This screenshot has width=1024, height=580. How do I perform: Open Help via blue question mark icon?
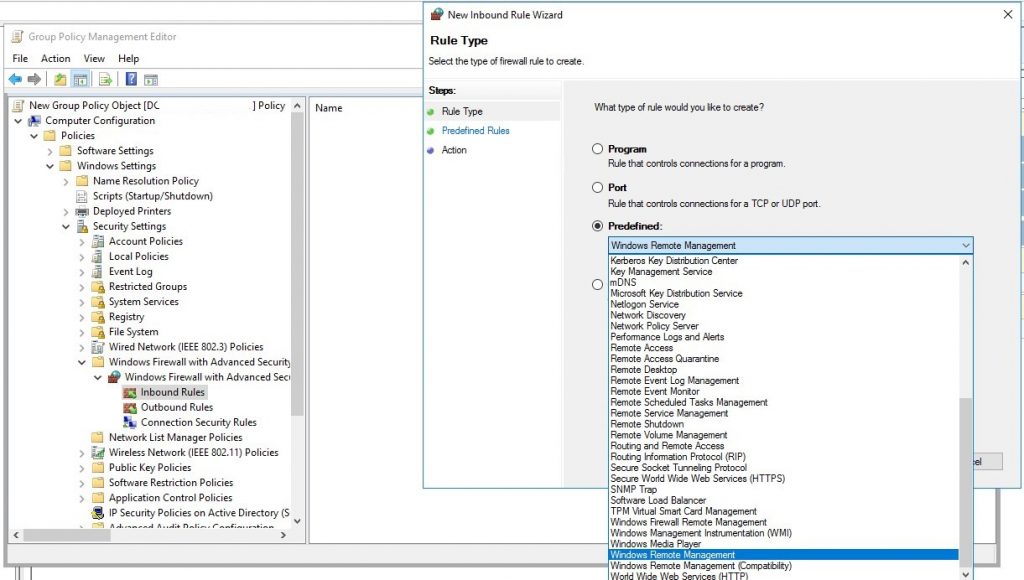(x=131, y=80)
